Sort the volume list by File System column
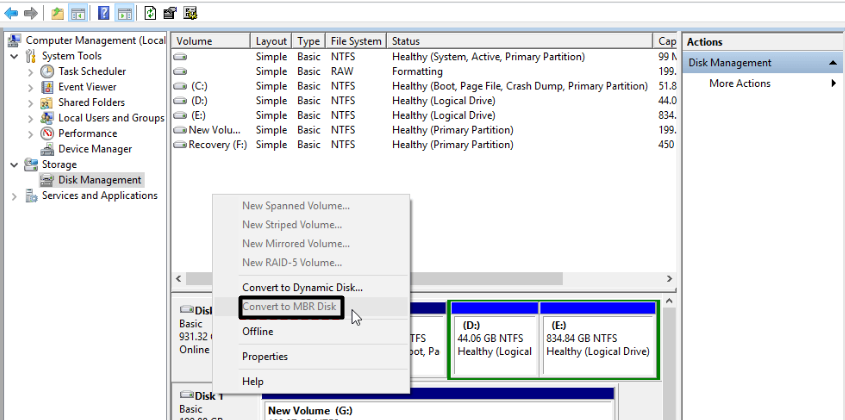 click(x=356, y=41)
